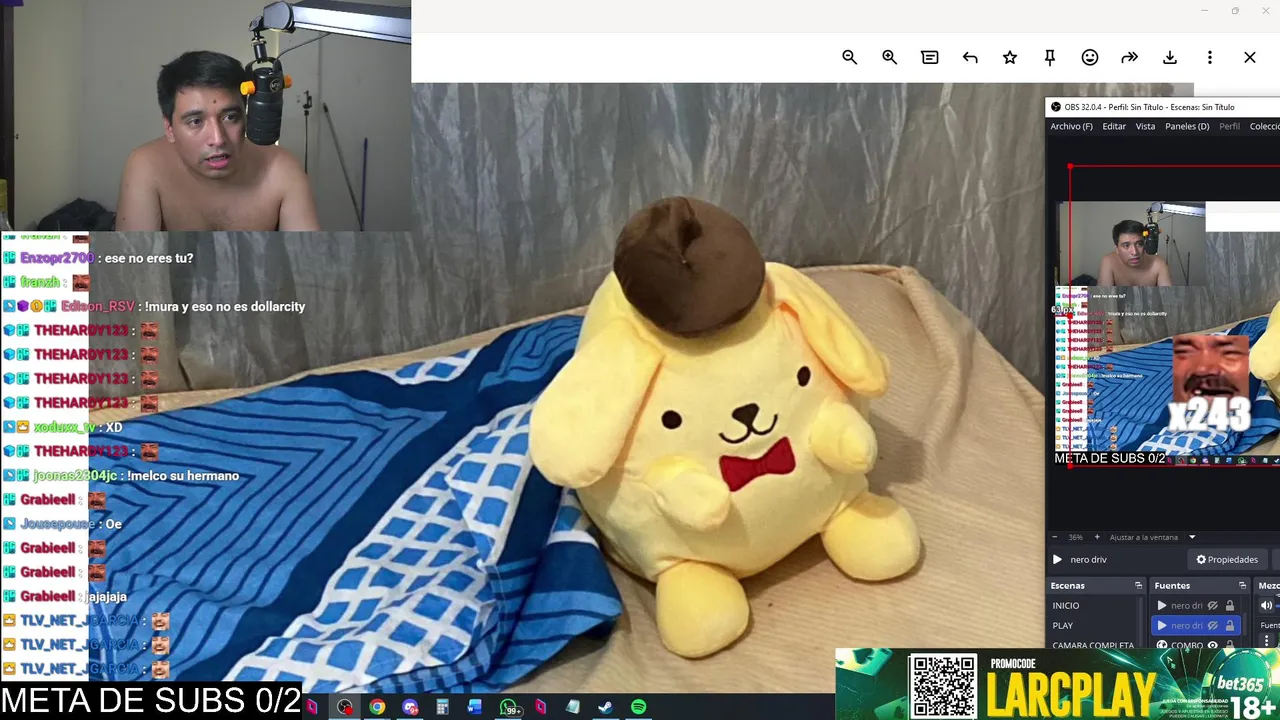Zoom in the image viewer
The height and width of the screenshot is (720, 1280).
pos(889,58)
